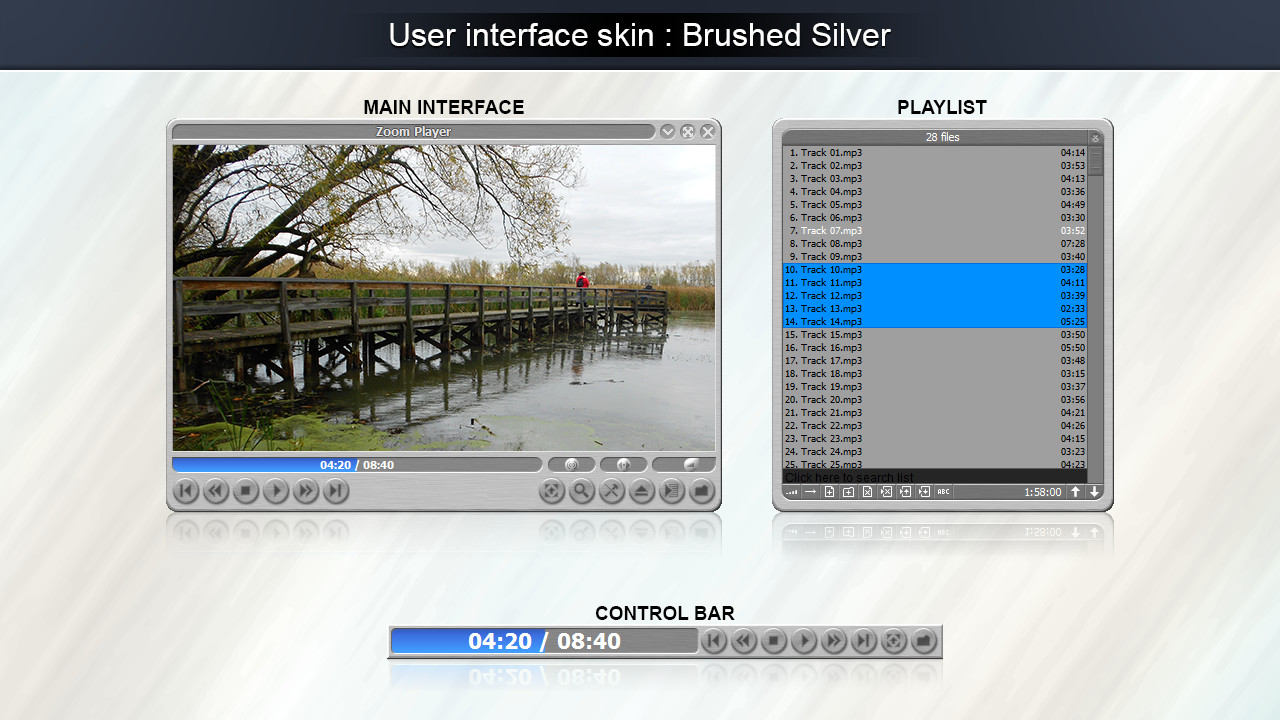The width and height of the screenshot is (1280, 720).
Task: Enable fullscreen with the expand icon
Action: [551, 491]
